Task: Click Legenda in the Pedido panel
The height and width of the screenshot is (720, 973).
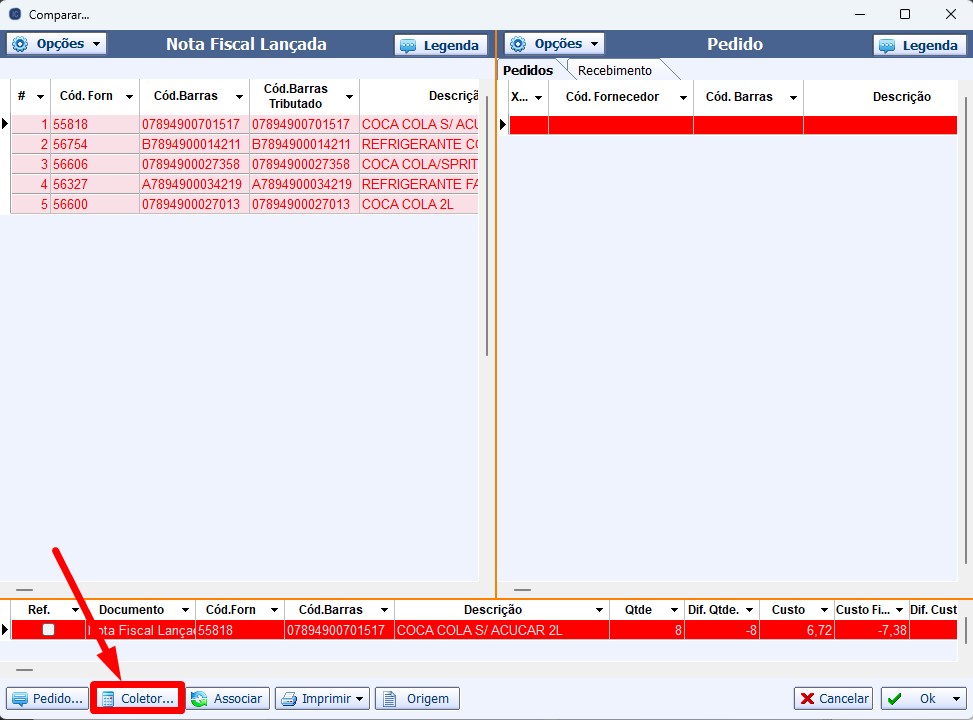Action: 919,45
